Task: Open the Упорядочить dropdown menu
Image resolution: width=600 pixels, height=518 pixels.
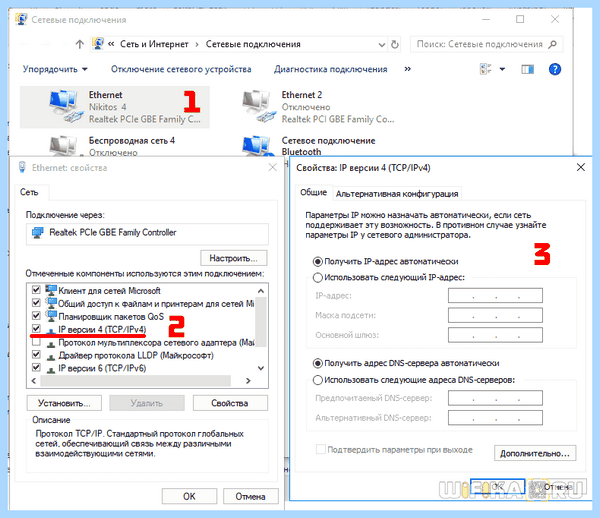Action: click(55, 69)
